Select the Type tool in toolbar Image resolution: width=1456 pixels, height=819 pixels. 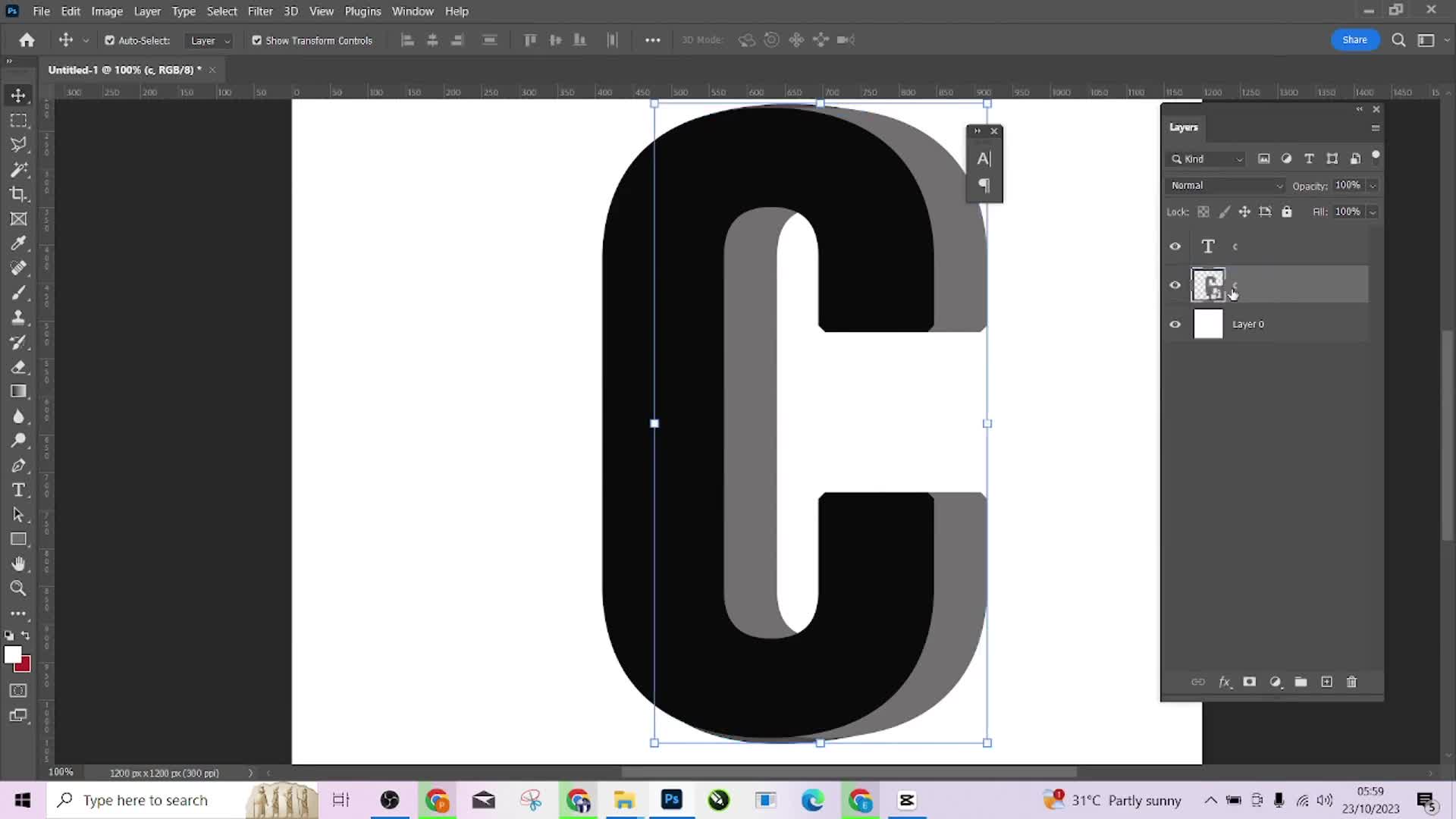pyautogui.click(x=18, y=490)
